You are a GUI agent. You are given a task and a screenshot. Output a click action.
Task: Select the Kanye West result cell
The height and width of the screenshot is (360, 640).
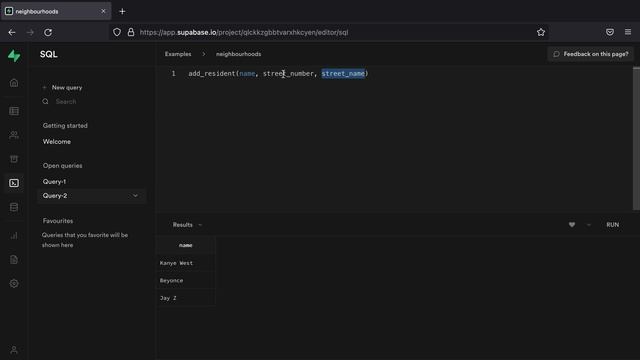pyautogui.click(x=186, y=263)
